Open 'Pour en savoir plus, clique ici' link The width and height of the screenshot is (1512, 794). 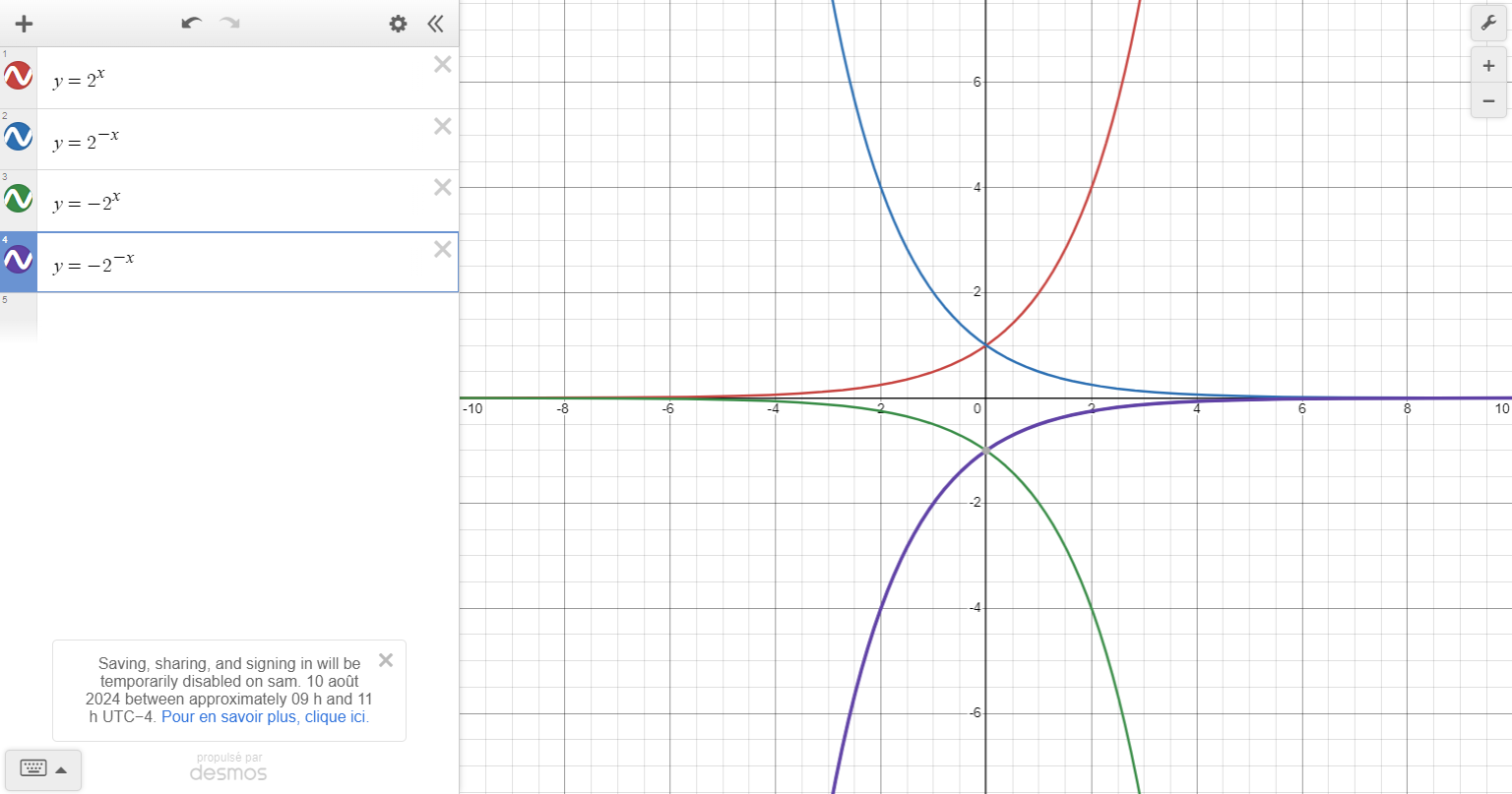(265, 717)
